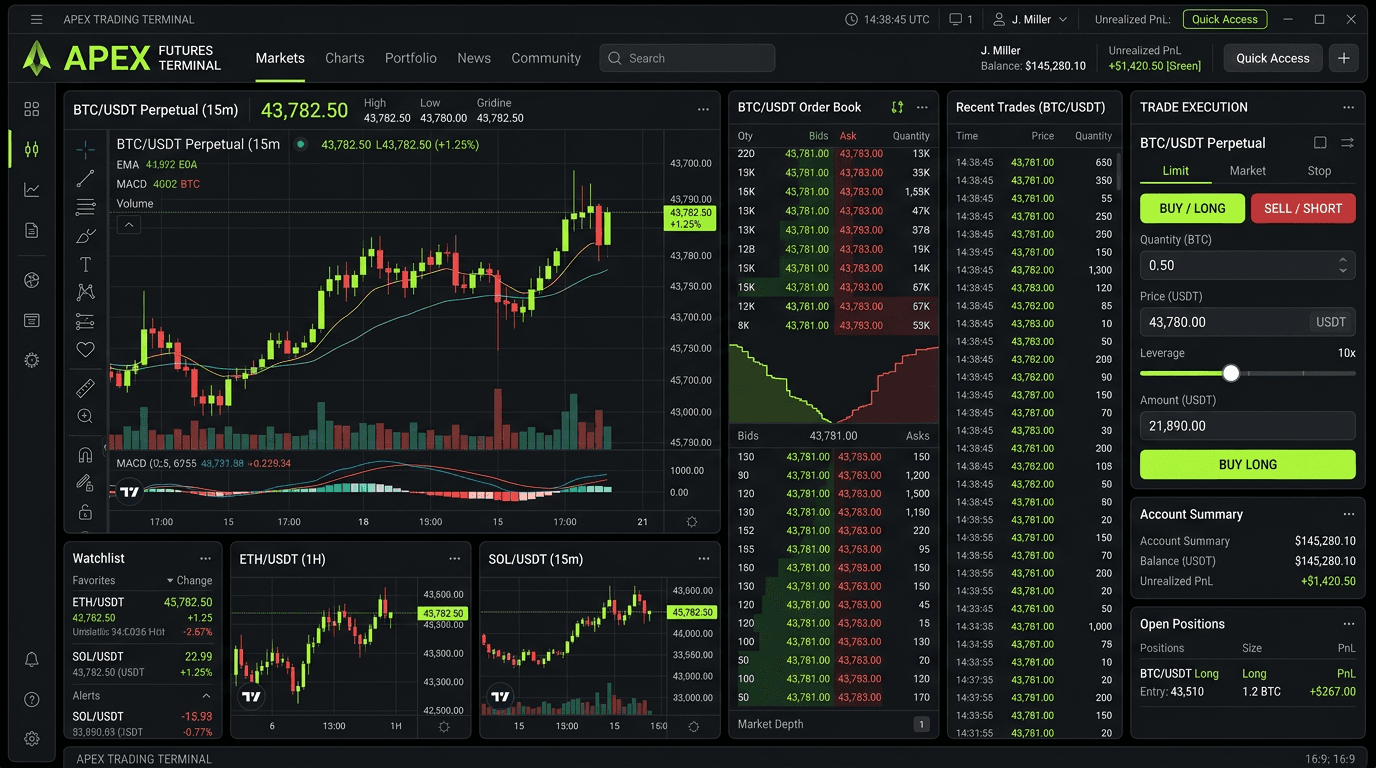
Task: Tick the checkbox beside BTC/USDT Perpetual
Action: click(x=1320, y=143)
